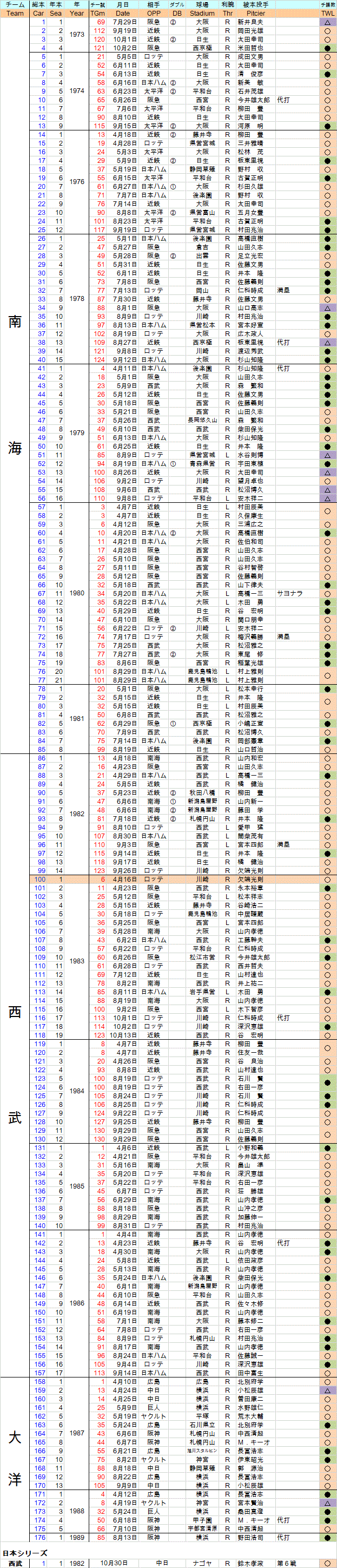The width and height of the screenshot is (337, 1568).
Task: Click the merged year cell 1986
Action: tap(77, 1303)
